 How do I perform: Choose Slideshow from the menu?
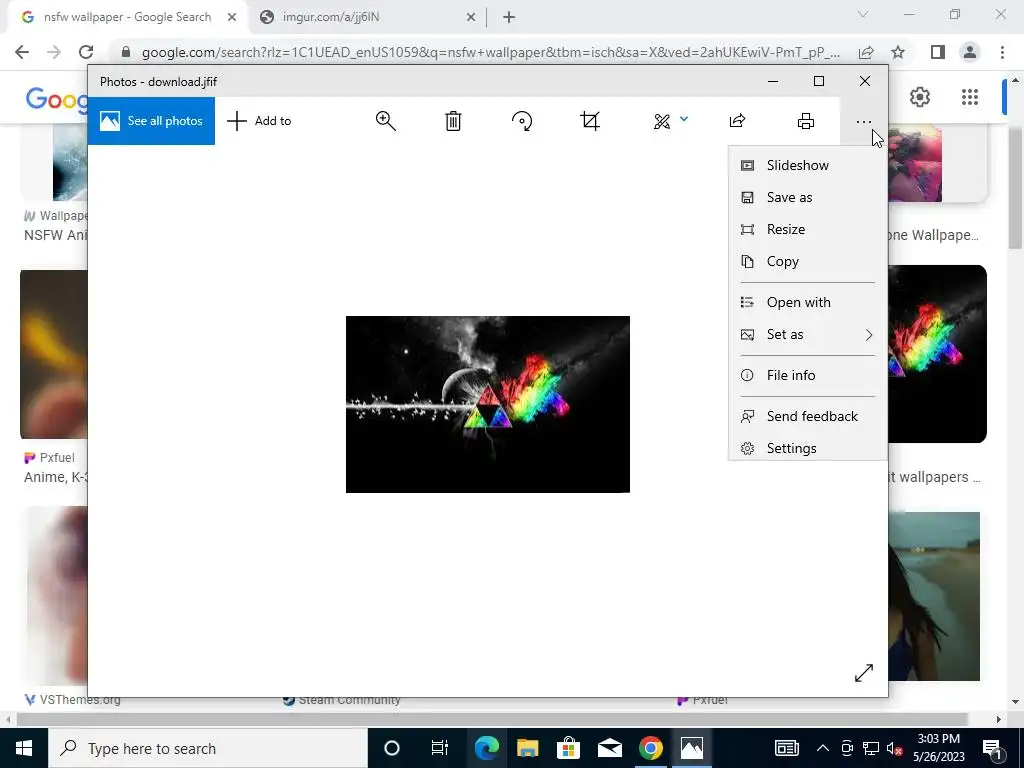807,165
